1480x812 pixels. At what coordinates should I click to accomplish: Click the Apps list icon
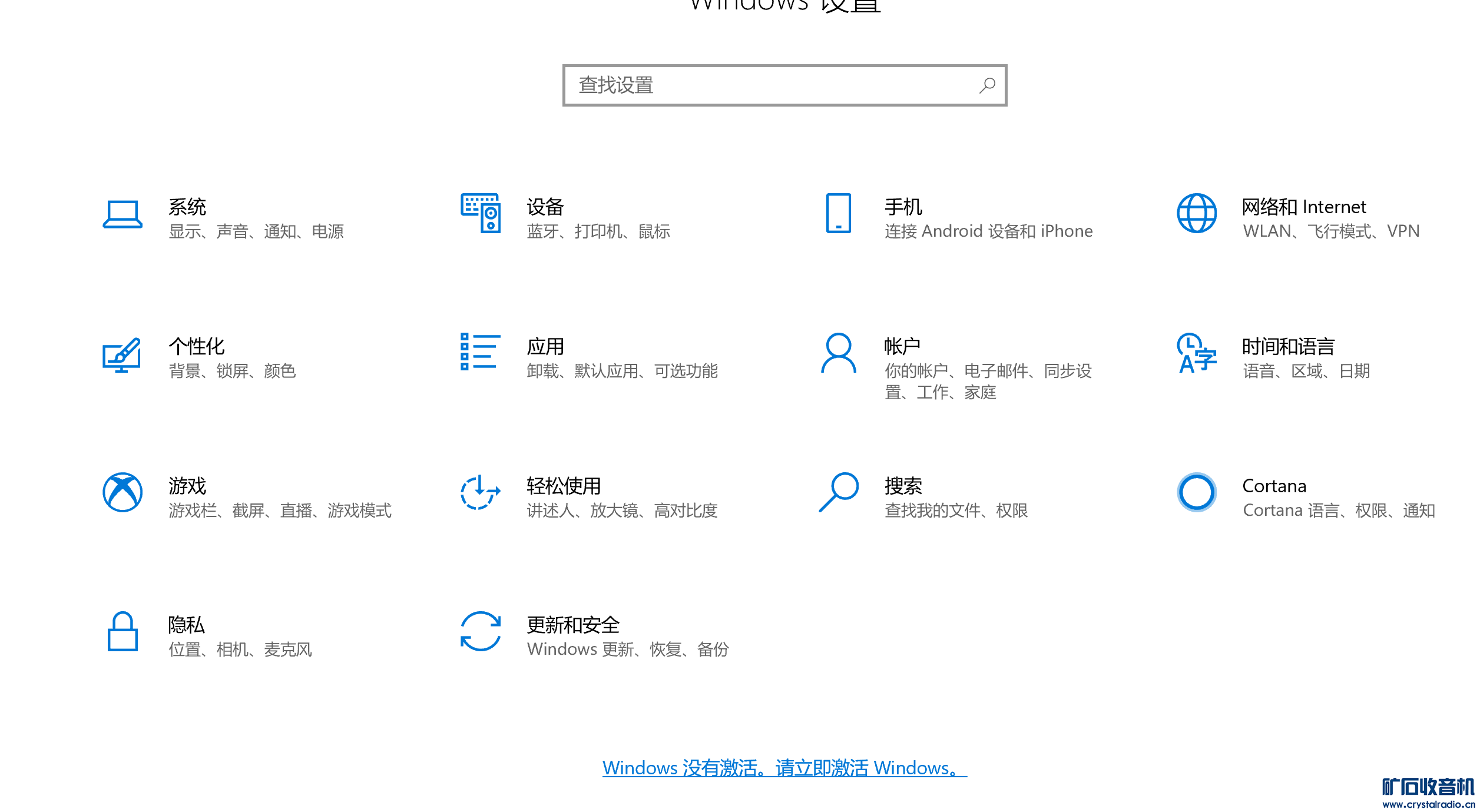(481, 352)
